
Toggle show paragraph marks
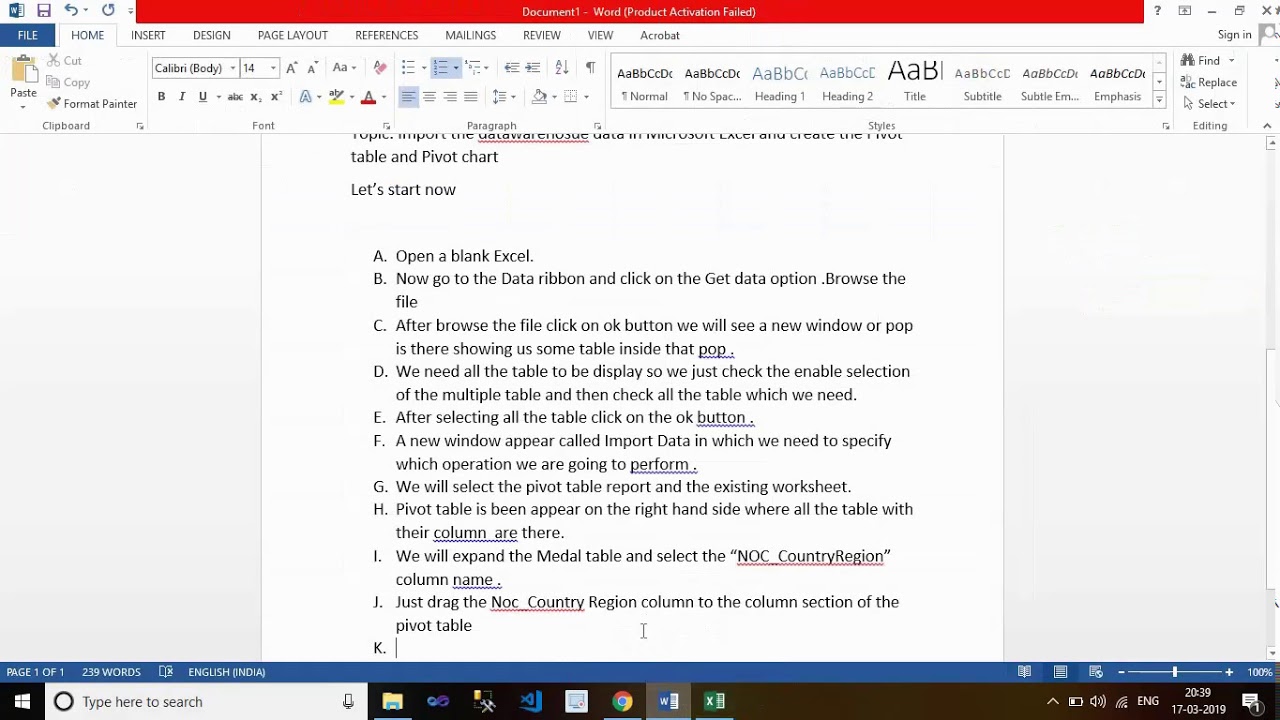[x=590, y=68]
